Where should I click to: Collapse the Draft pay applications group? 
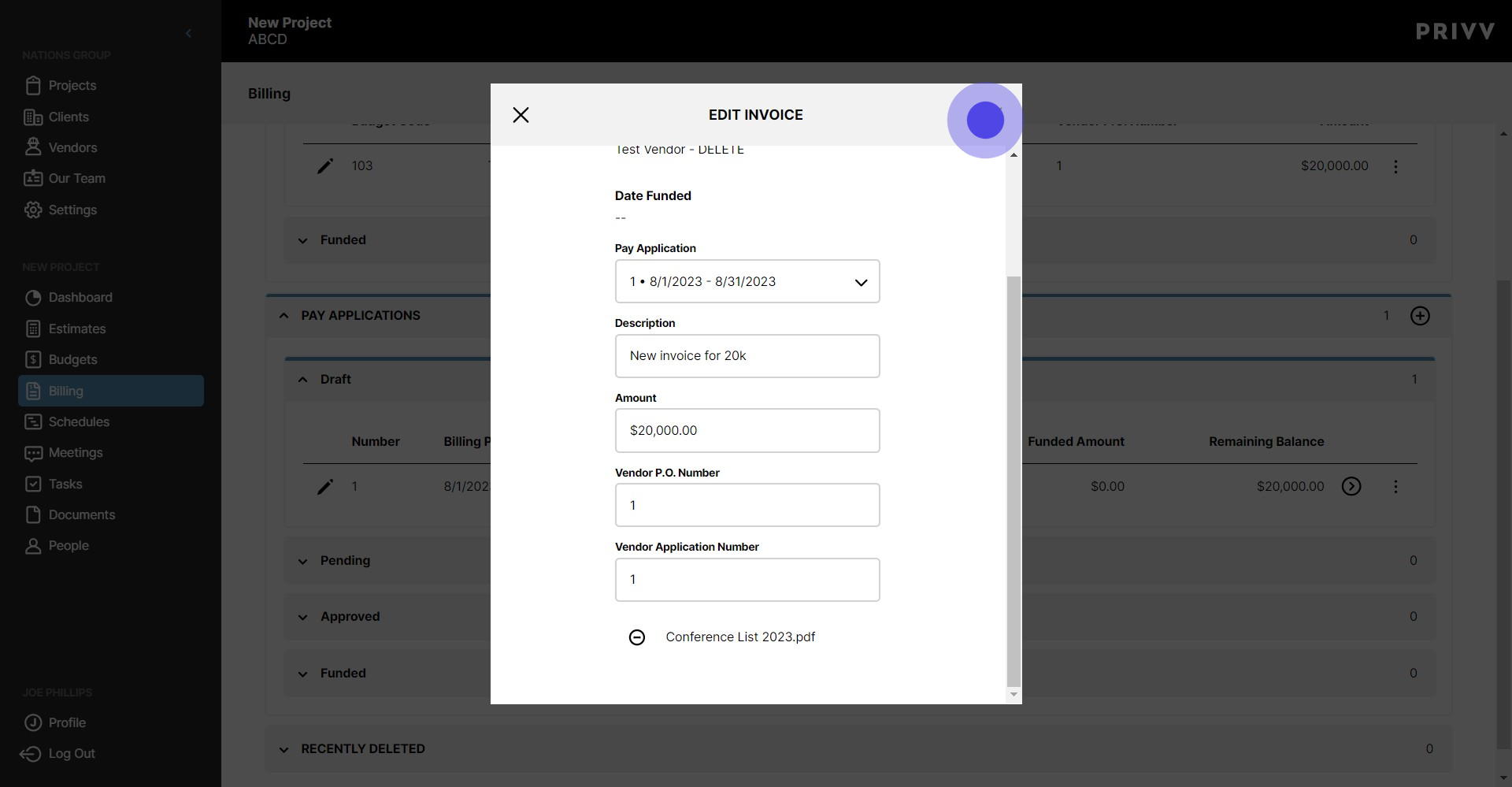pos(302,380)
